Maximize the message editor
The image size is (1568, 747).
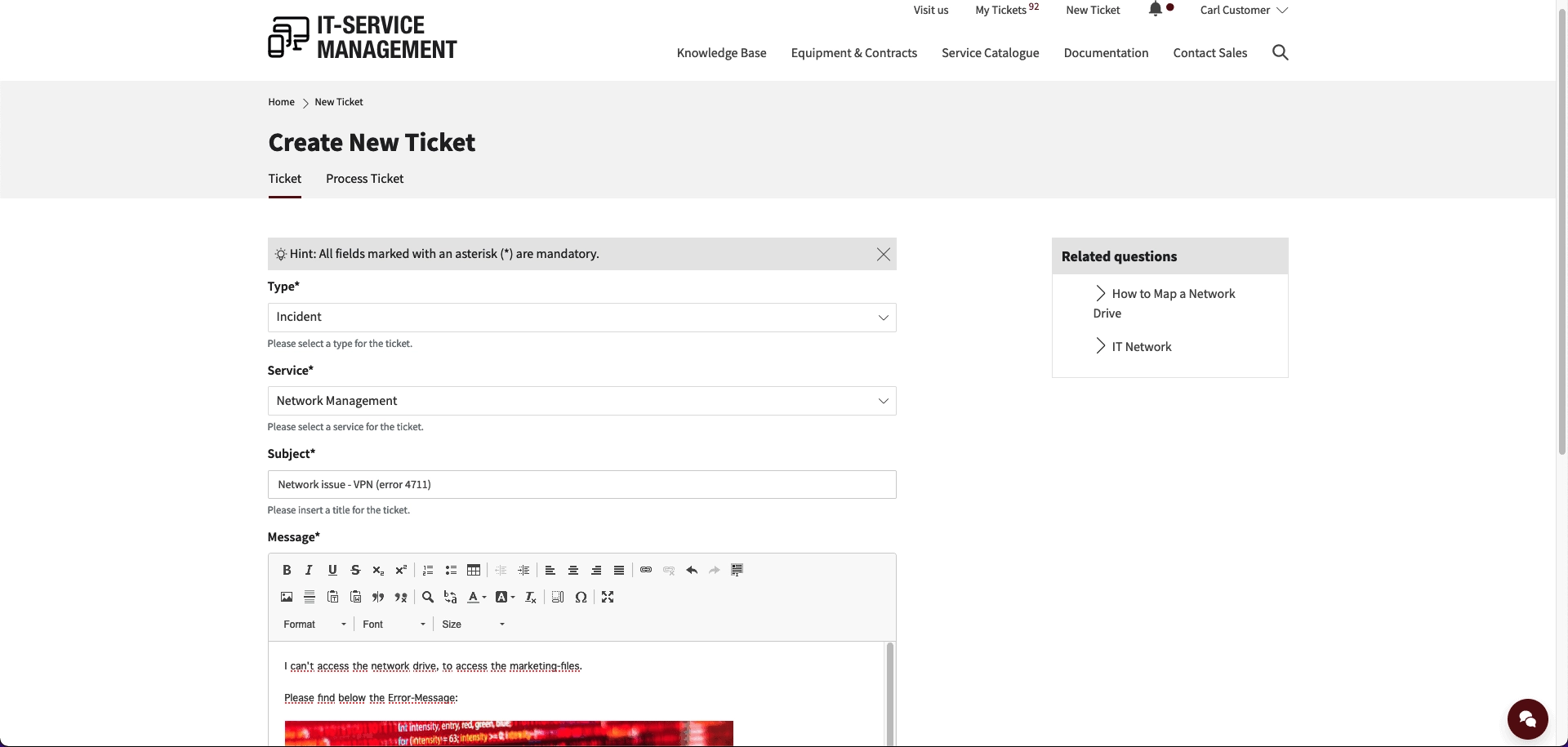608,597
